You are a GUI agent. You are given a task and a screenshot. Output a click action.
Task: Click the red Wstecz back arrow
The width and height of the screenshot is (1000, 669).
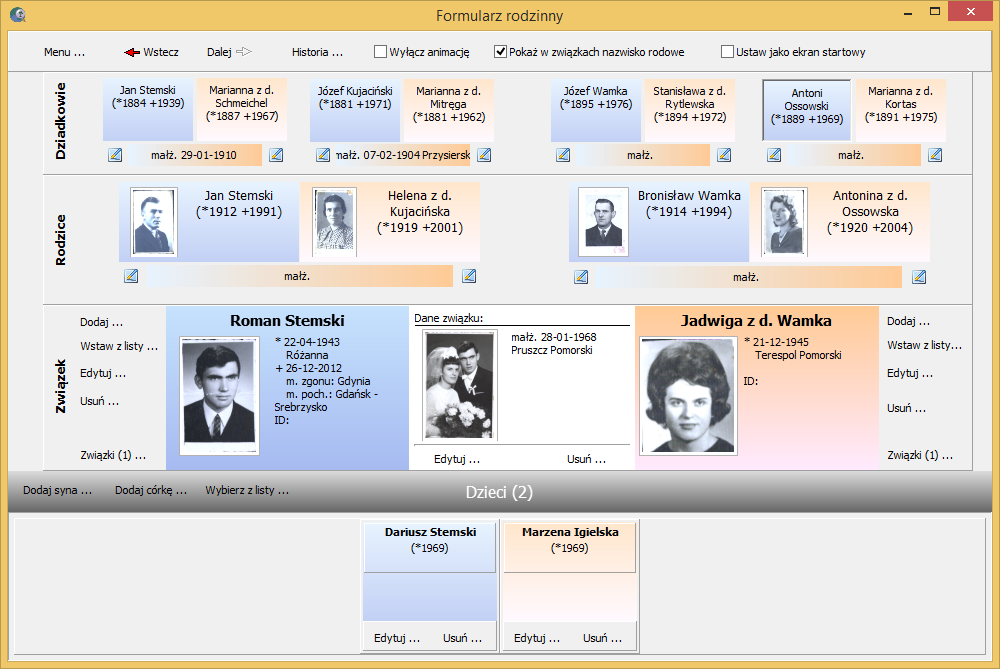click(132, 52)
